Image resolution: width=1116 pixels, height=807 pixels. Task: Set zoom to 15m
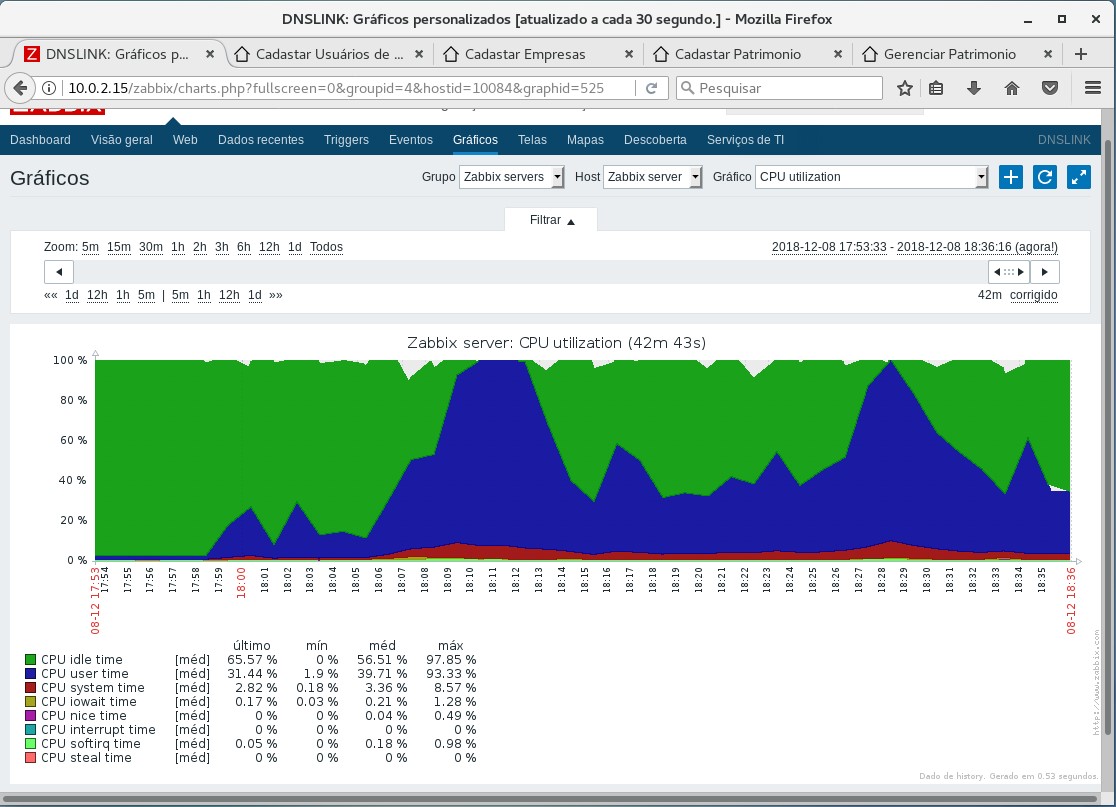pyautogui.click(x=119, y=247)
